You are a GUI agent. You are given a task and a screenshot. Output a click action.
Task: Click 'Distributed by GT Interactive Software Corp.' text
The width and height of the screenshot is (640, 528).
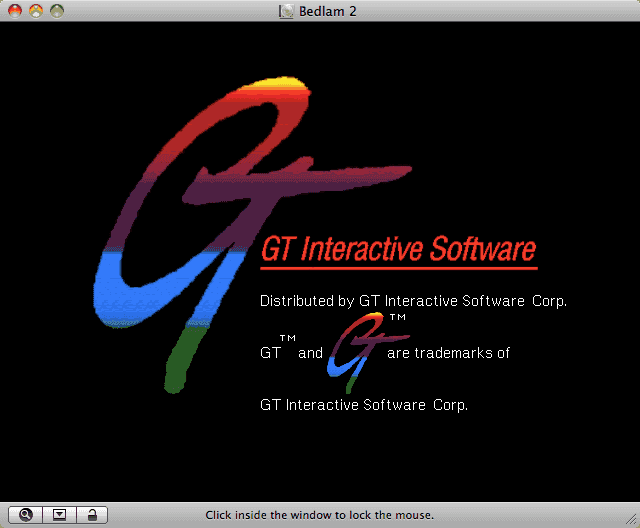pos(413,301)
